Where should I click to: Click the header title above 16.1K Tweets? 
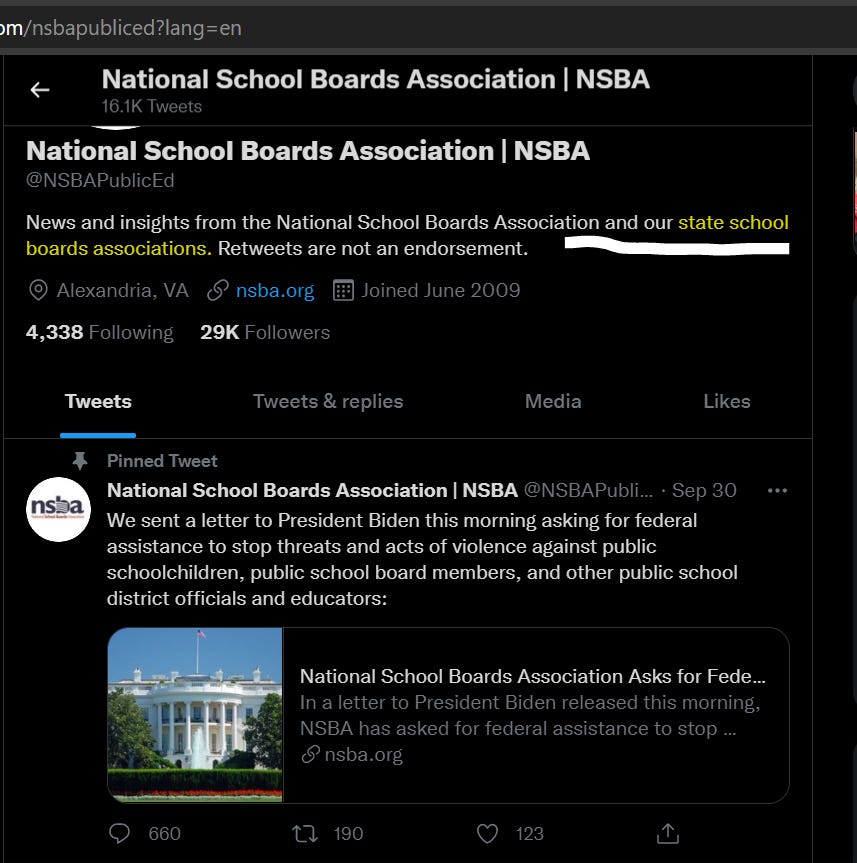[375, 79]
